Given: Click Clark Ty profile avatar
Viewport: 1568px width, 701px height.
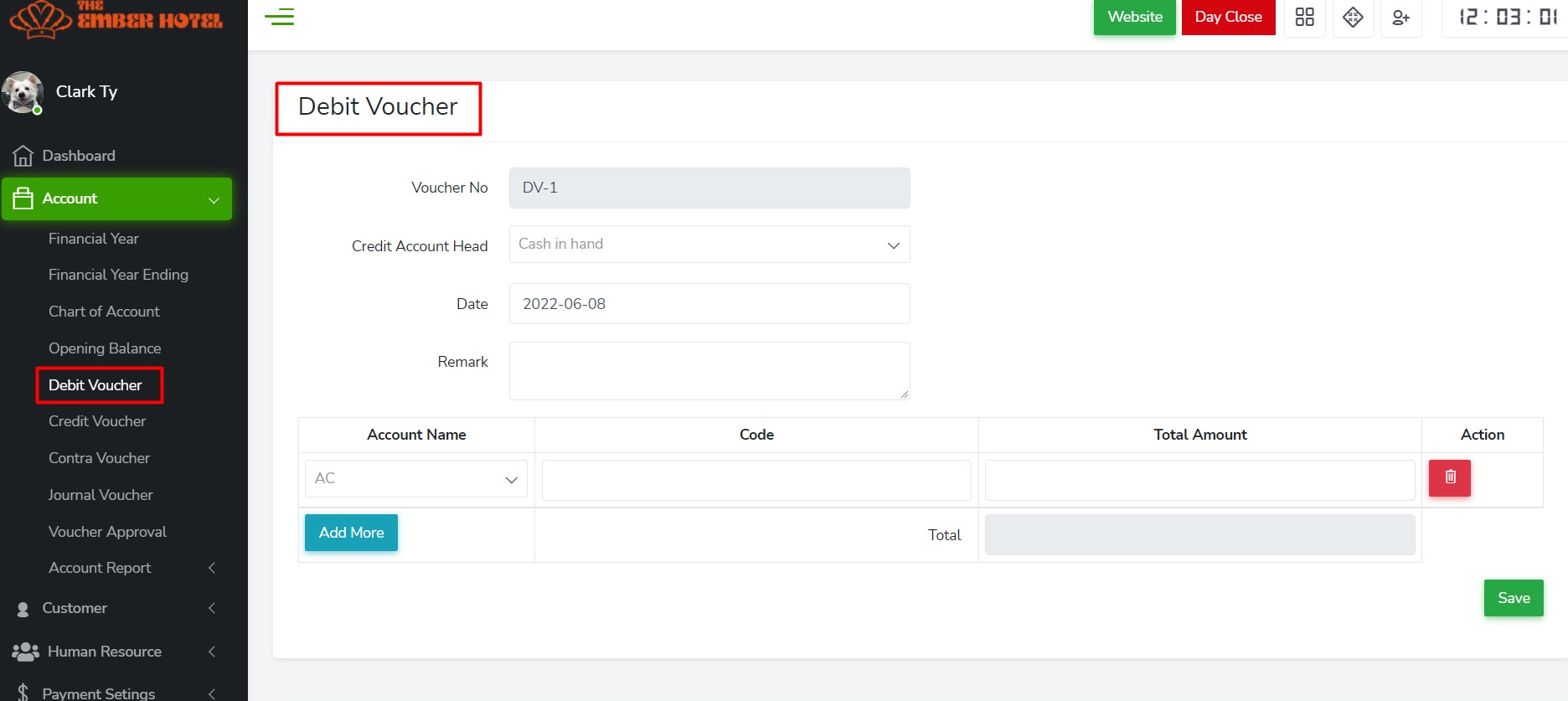Looking at the screenshot, I should coord(23,92).
